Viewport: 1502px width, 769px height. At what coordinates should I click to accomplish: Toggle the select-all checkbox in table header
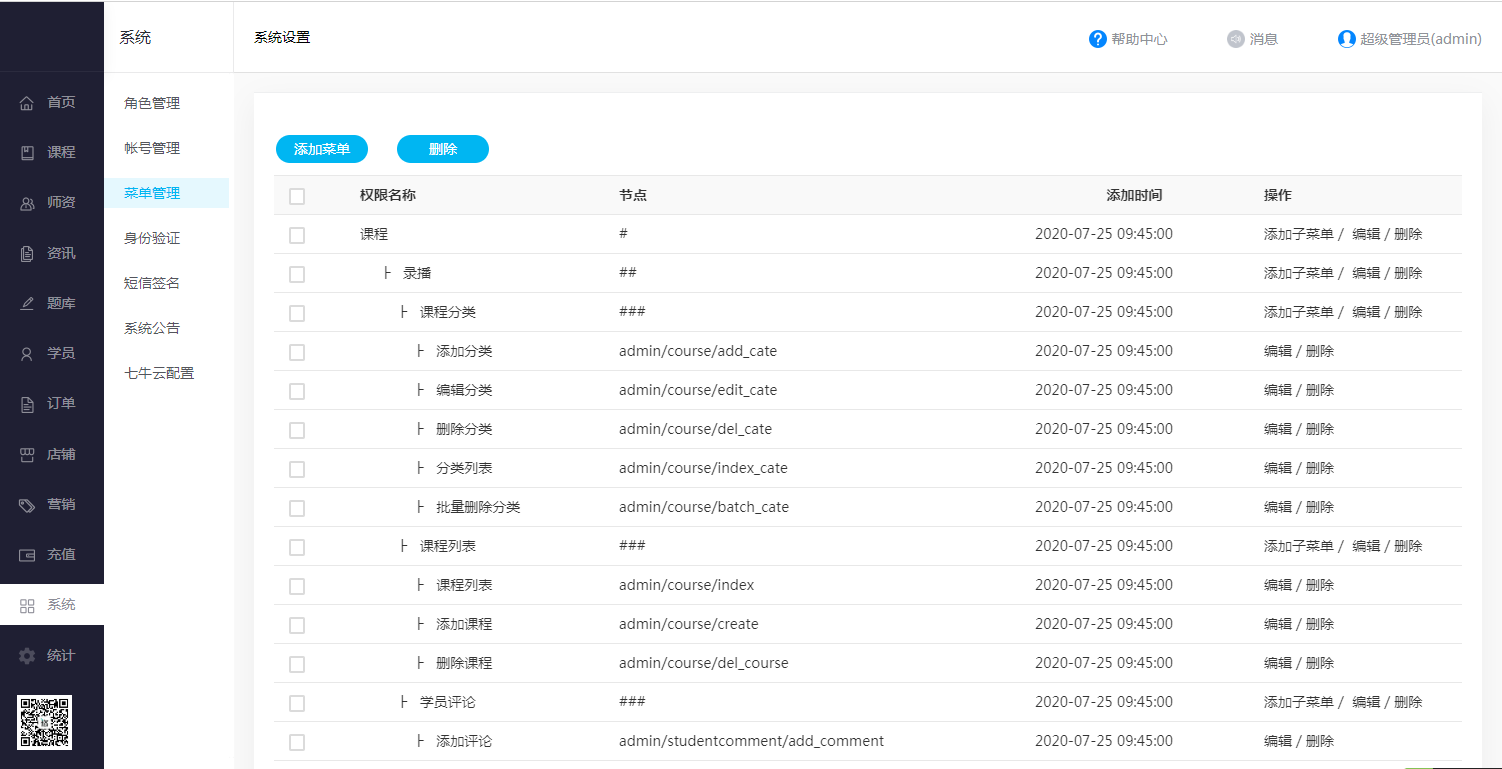[x=297, y=196]
